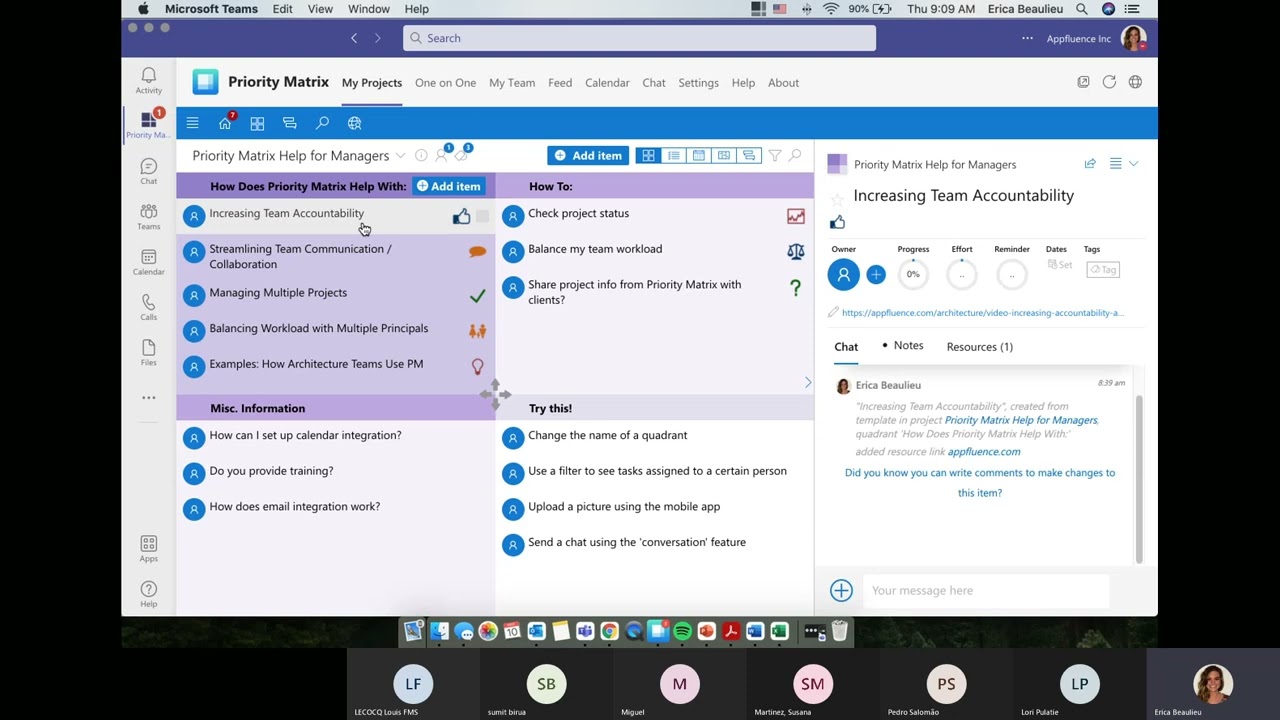Adjust the Progress 0% dial

click(x=913, y=274)
